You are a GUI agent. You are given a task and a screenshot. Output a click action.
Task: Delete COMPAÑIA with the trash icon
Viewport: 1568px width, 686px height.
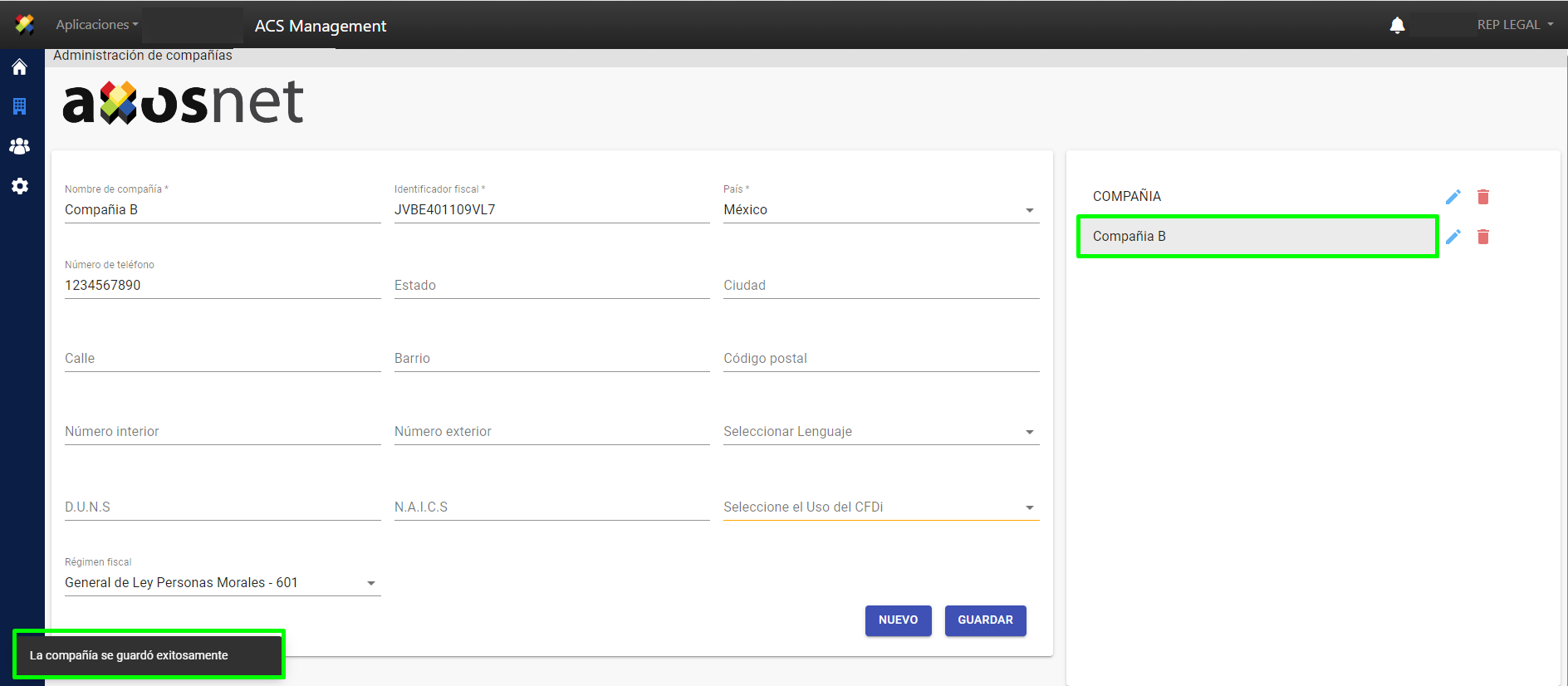(x=1482, y=197)
